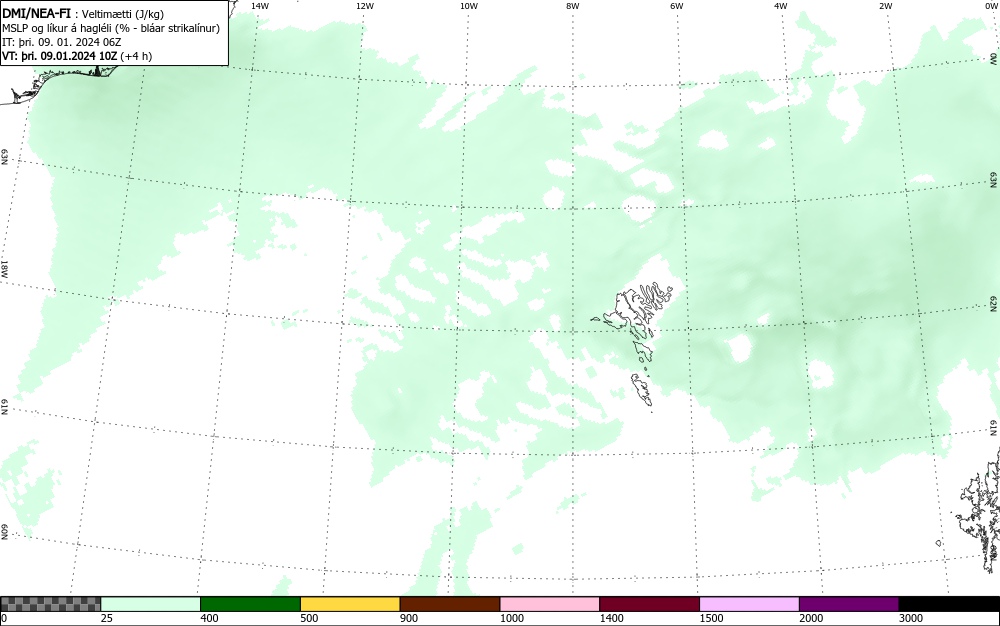Click the 'VT: þri. 09.01.2024 10Z' line

[x=77, y=56]
